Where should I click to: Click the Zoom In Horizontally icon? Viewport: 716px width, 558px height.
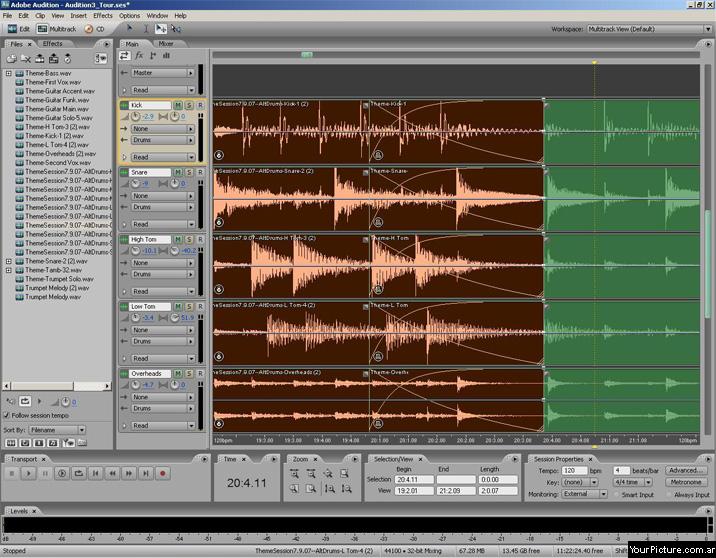(295, 474)
